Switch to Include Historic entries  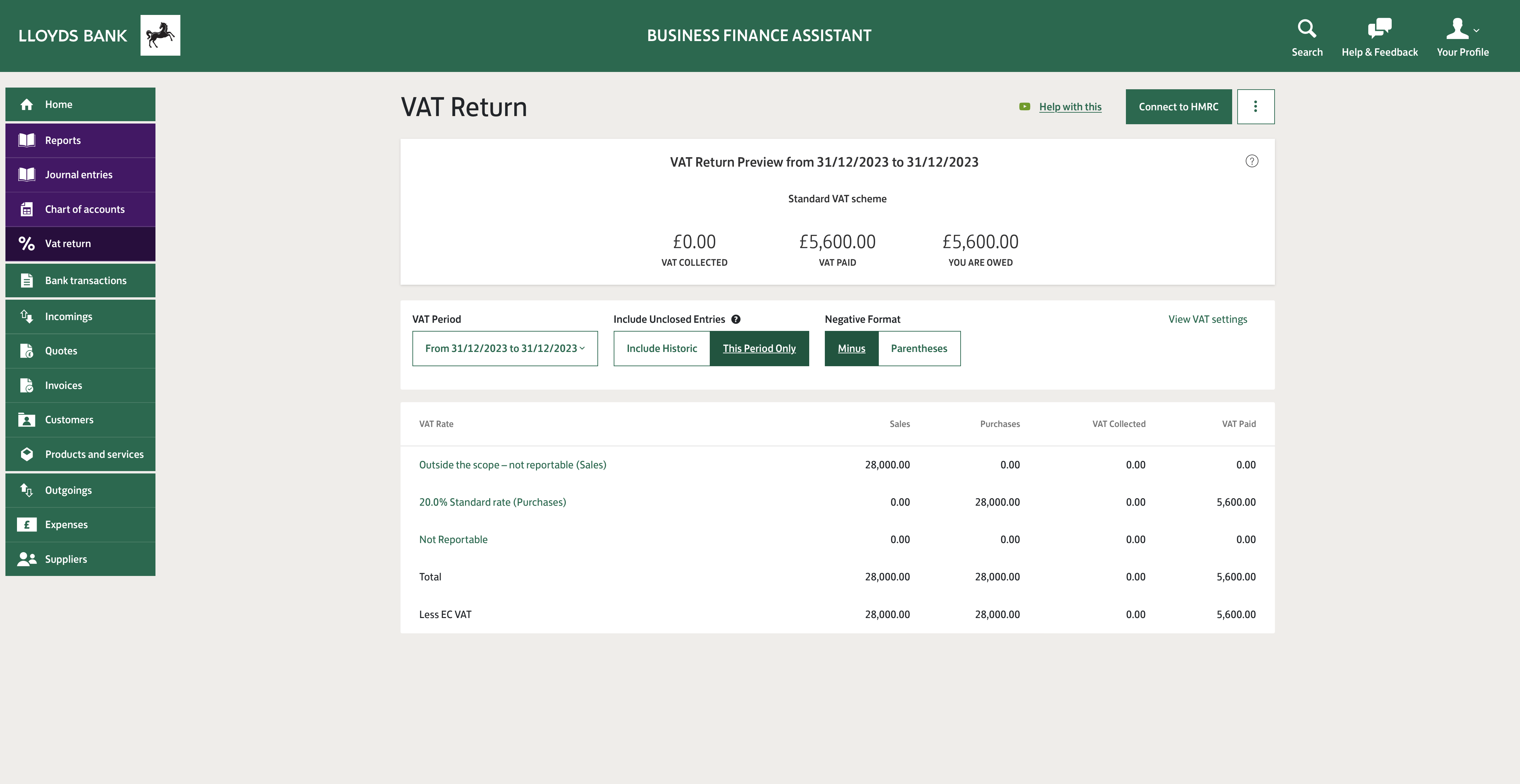click(x=662, y=348)
